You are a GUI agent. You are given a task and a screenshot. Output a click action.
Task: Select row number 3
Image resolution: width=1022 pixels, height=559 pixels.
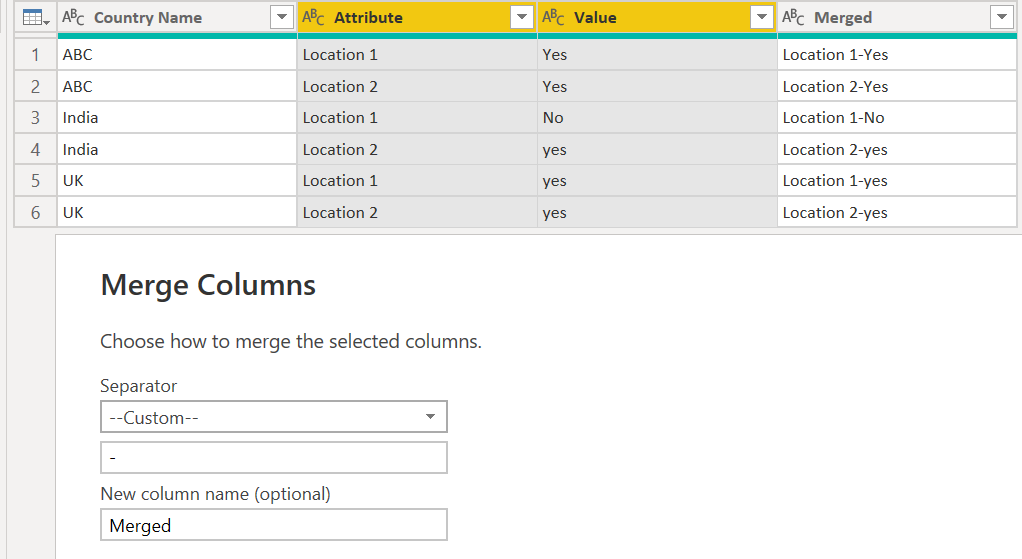click(x=36, y=118)
